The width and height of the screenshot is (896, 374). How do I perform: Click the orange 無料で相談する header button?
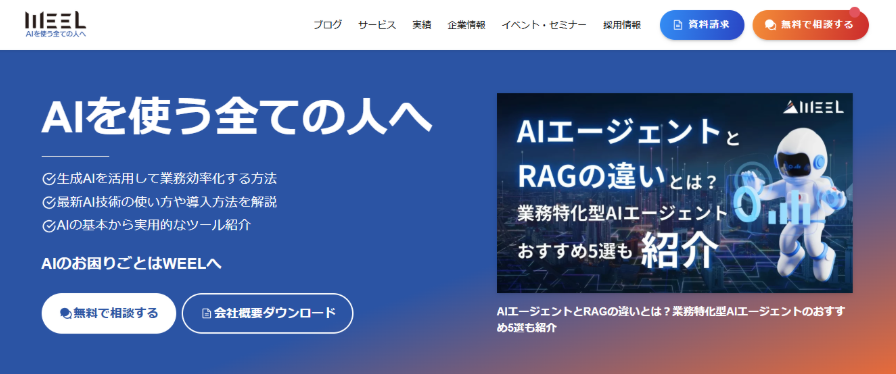pos(810,25)
